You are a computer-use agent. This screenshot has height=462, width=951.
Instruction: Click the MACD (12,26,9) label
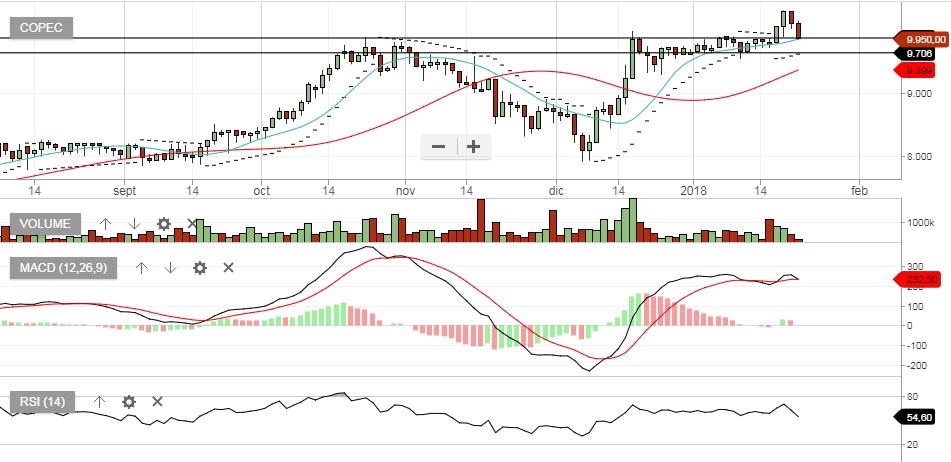[x=63, y=268]
